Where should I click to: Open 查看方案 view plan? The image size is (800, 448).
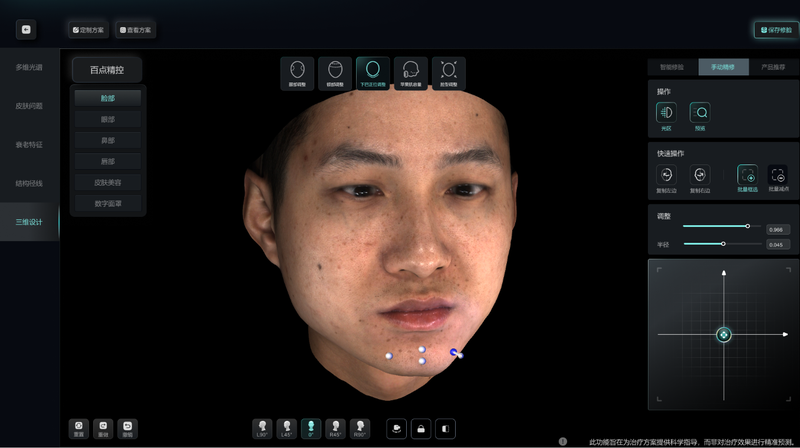click(x=135, y=30)
